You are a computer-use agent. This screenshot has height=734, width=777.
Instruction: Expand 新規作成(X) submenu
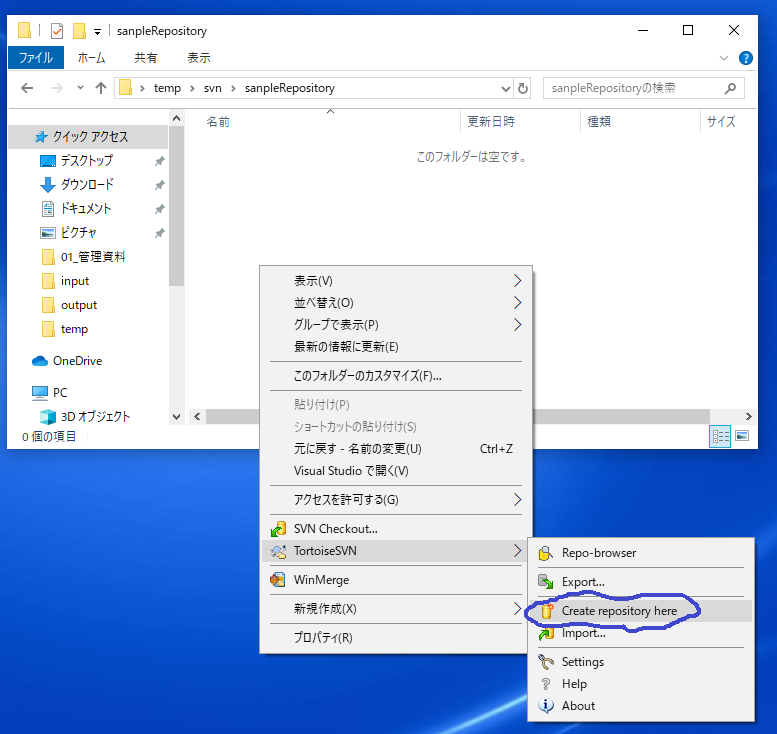point(396,609)
